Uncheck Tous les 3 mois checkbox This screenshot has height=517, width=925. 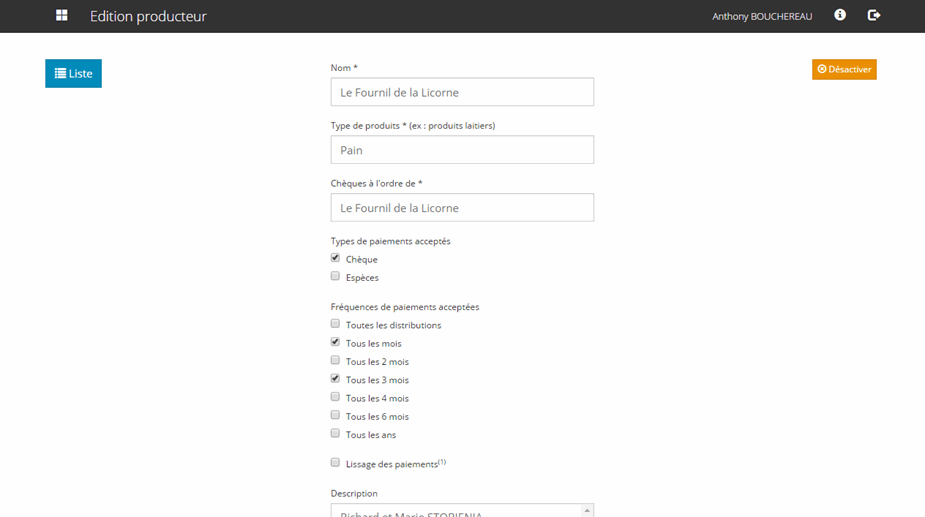coord(335,379)
